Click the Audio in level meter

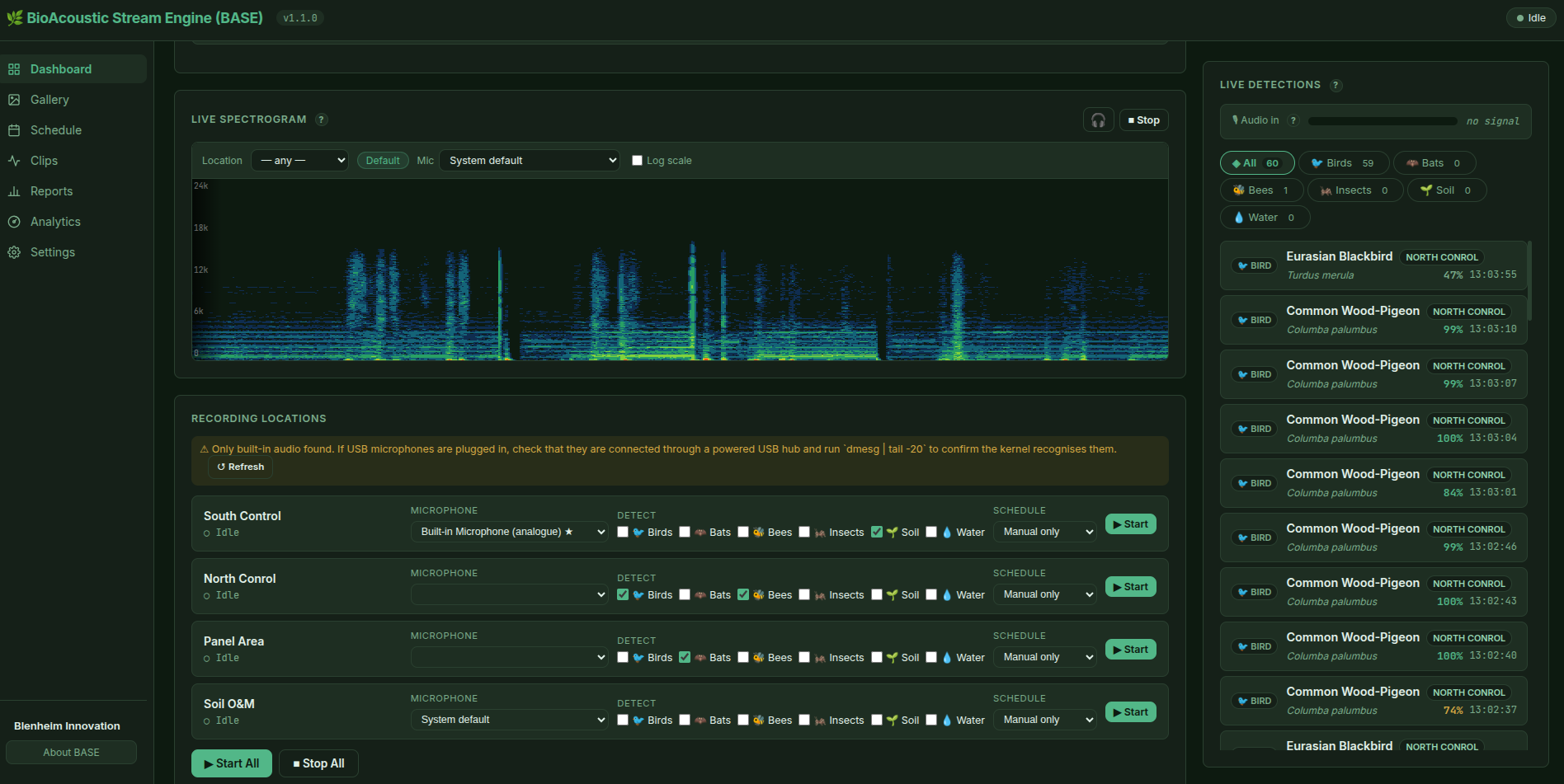pos(1383,121)
